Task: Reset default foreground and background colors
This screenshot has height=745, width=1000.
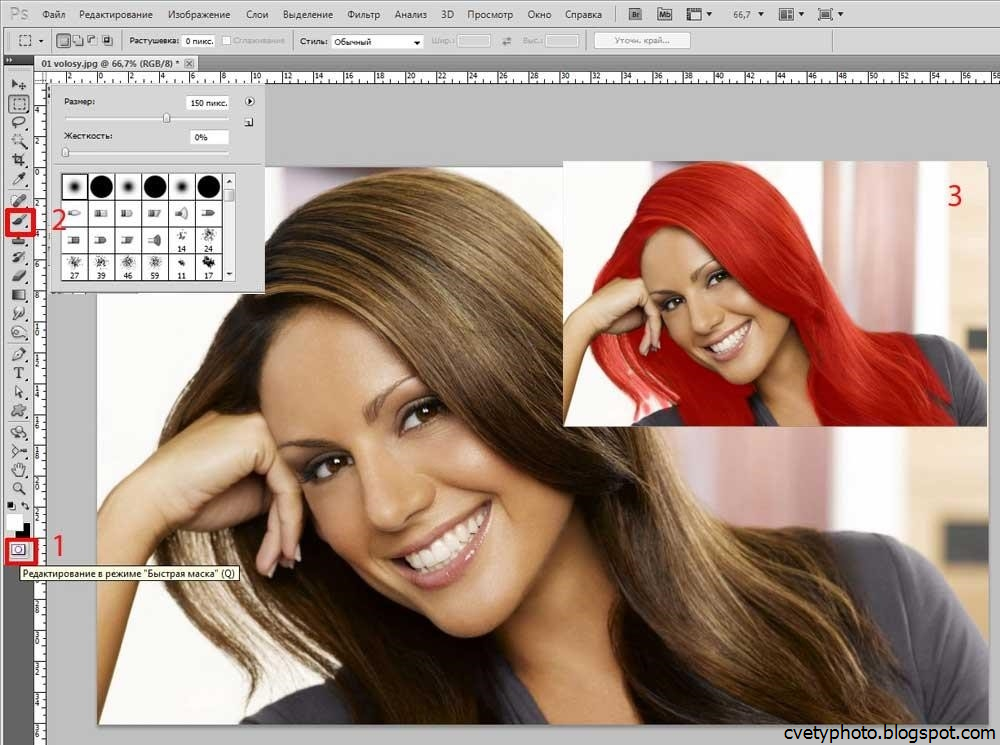Action: coord(11,506)
